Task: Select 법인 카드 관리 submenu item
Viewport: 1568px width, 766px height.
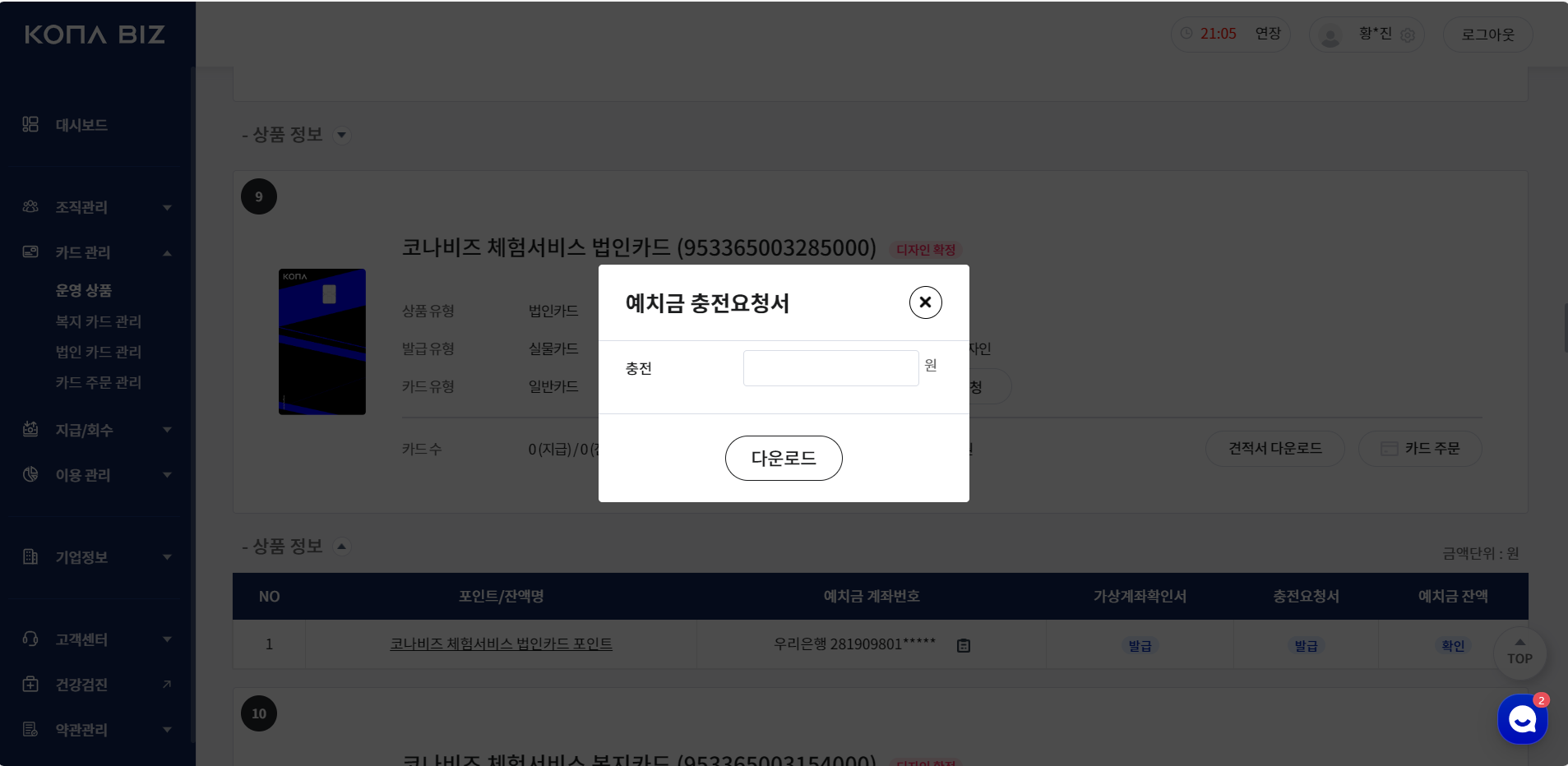Action: point(98,352)
